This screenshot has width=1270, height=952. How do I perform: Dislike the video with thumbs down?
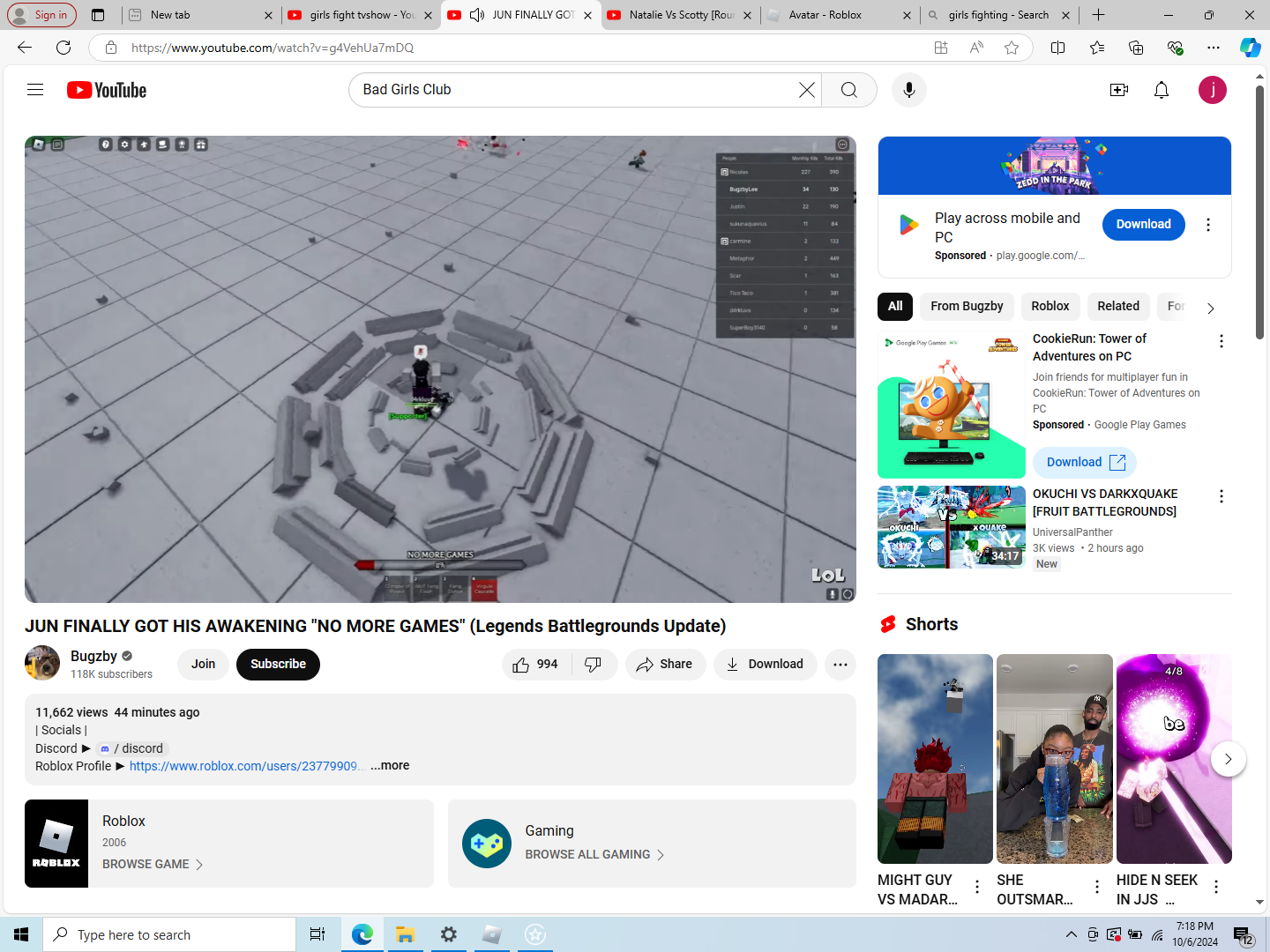tap(594, 665)
